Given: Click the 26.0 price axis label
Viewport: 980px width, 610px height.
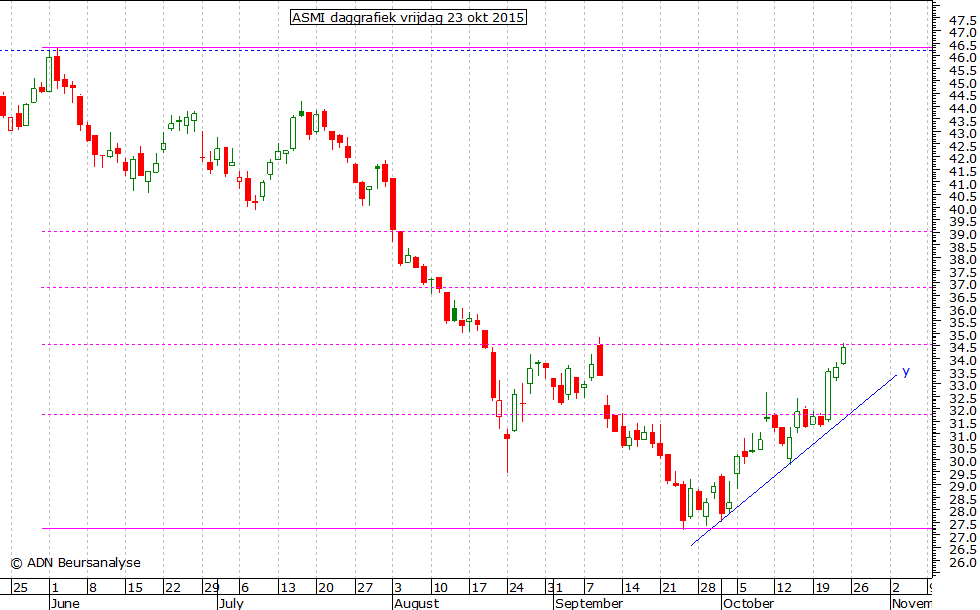Looking at the screenshot, I should tap(962, 562).
